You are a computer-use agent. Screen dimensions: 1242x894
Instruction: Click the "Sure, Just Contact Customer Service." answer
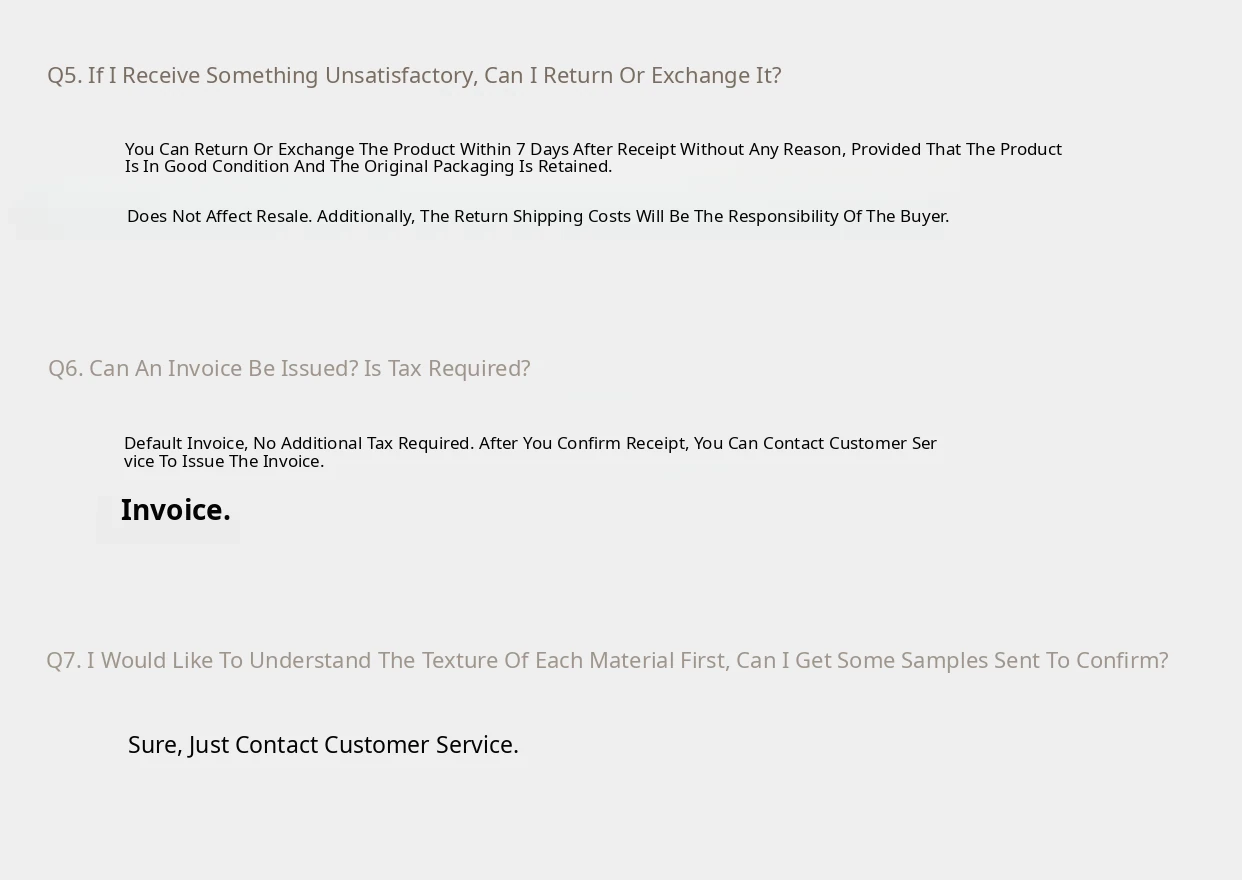point(323,746)
